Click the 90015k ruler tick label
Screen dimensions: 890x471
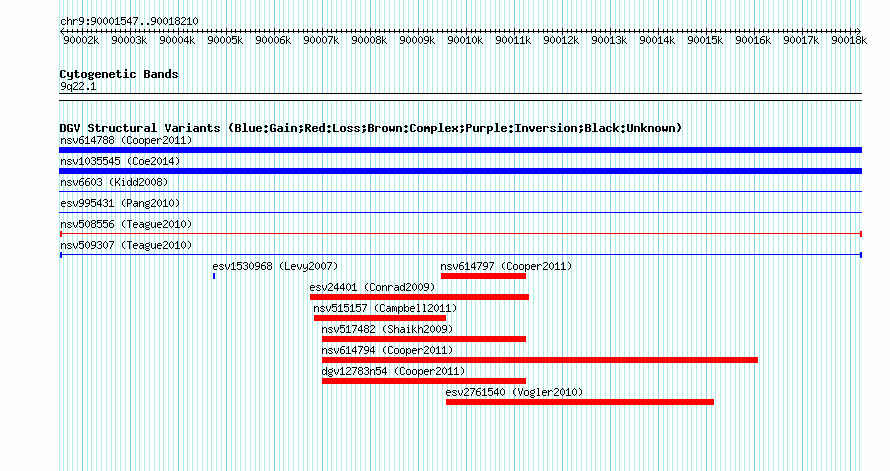click(706, 41)
